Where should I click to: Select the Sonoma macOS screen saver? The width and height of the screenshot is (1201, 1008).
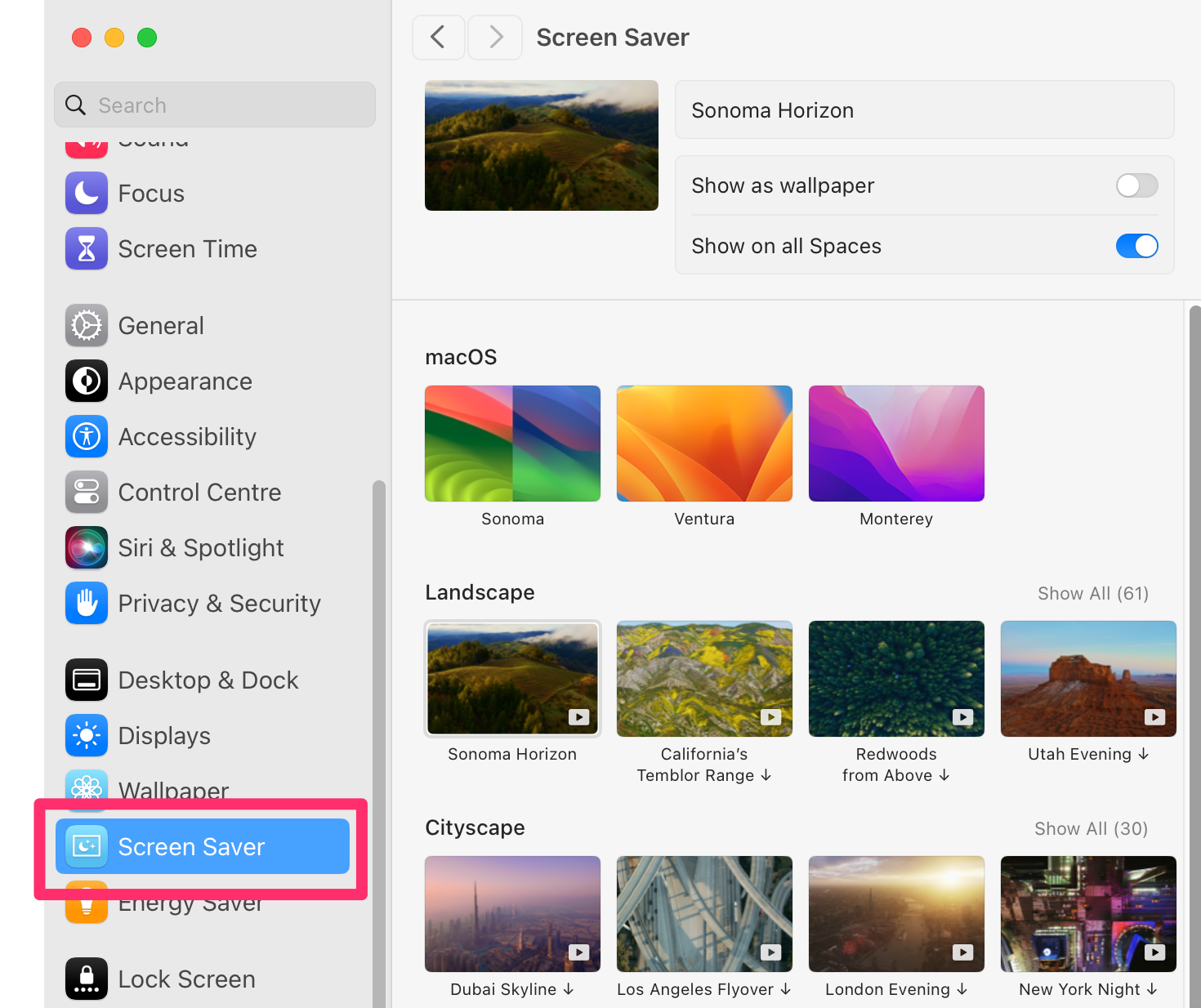tap(512, 444)
